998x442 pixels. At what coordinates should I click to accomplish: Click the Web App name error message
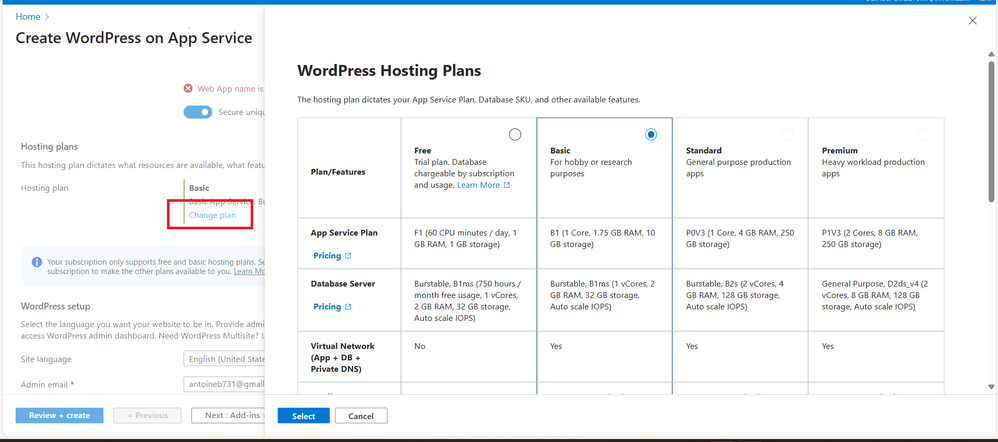coord(230,89)
